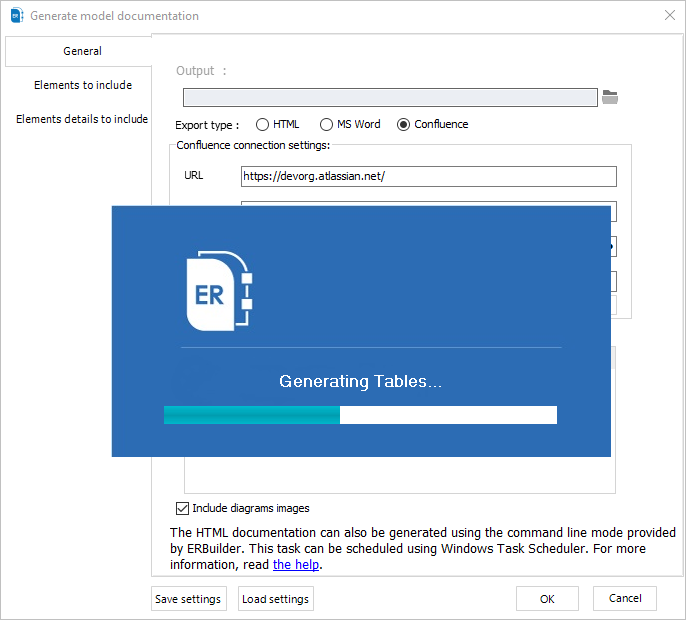Select the MS Word export type
This screenshot has height=620, width=686.
pyautogui.click(x=350, y=125)
